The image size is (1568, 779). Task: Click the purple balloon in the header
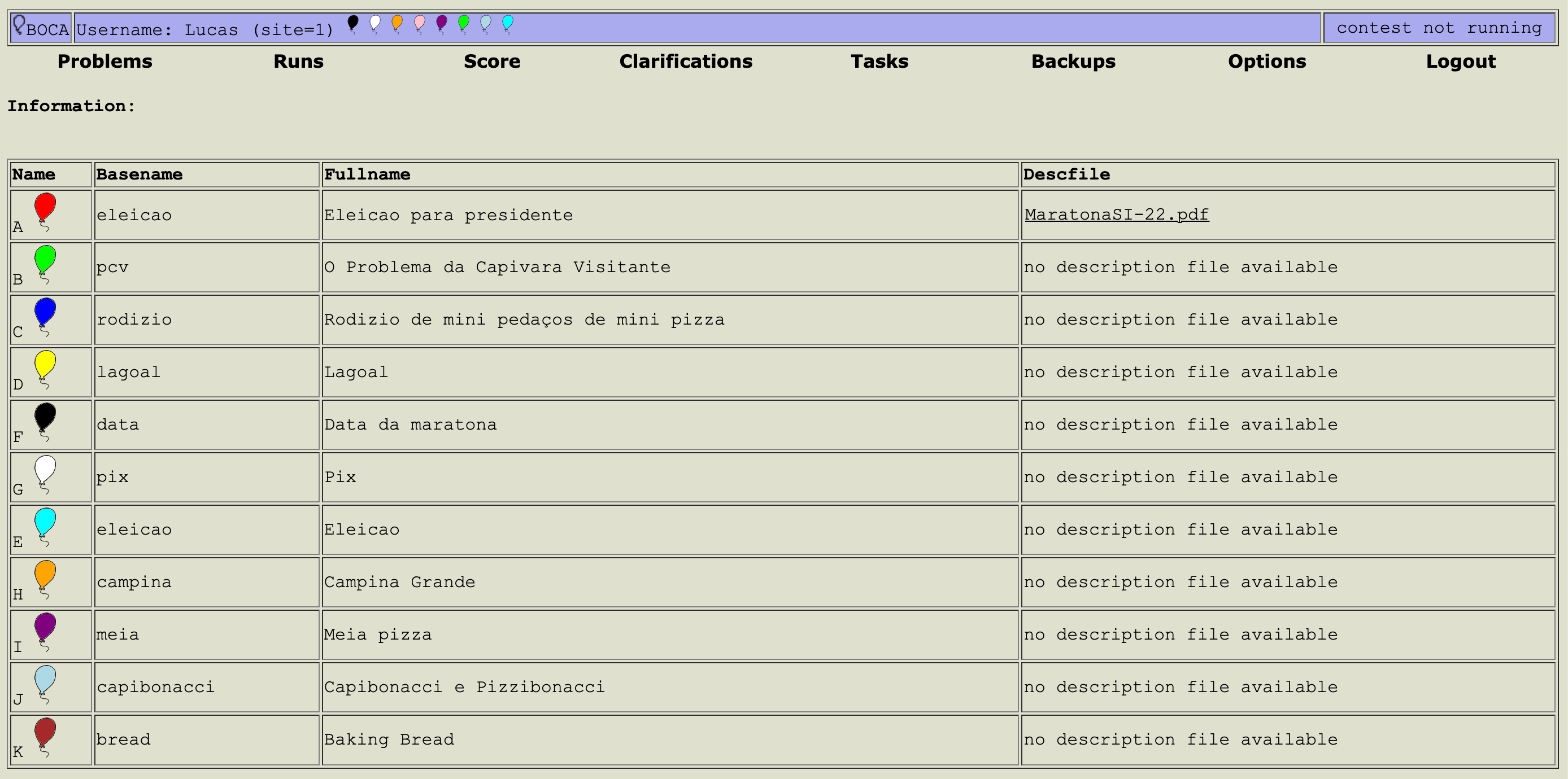[x=441, y=25]
